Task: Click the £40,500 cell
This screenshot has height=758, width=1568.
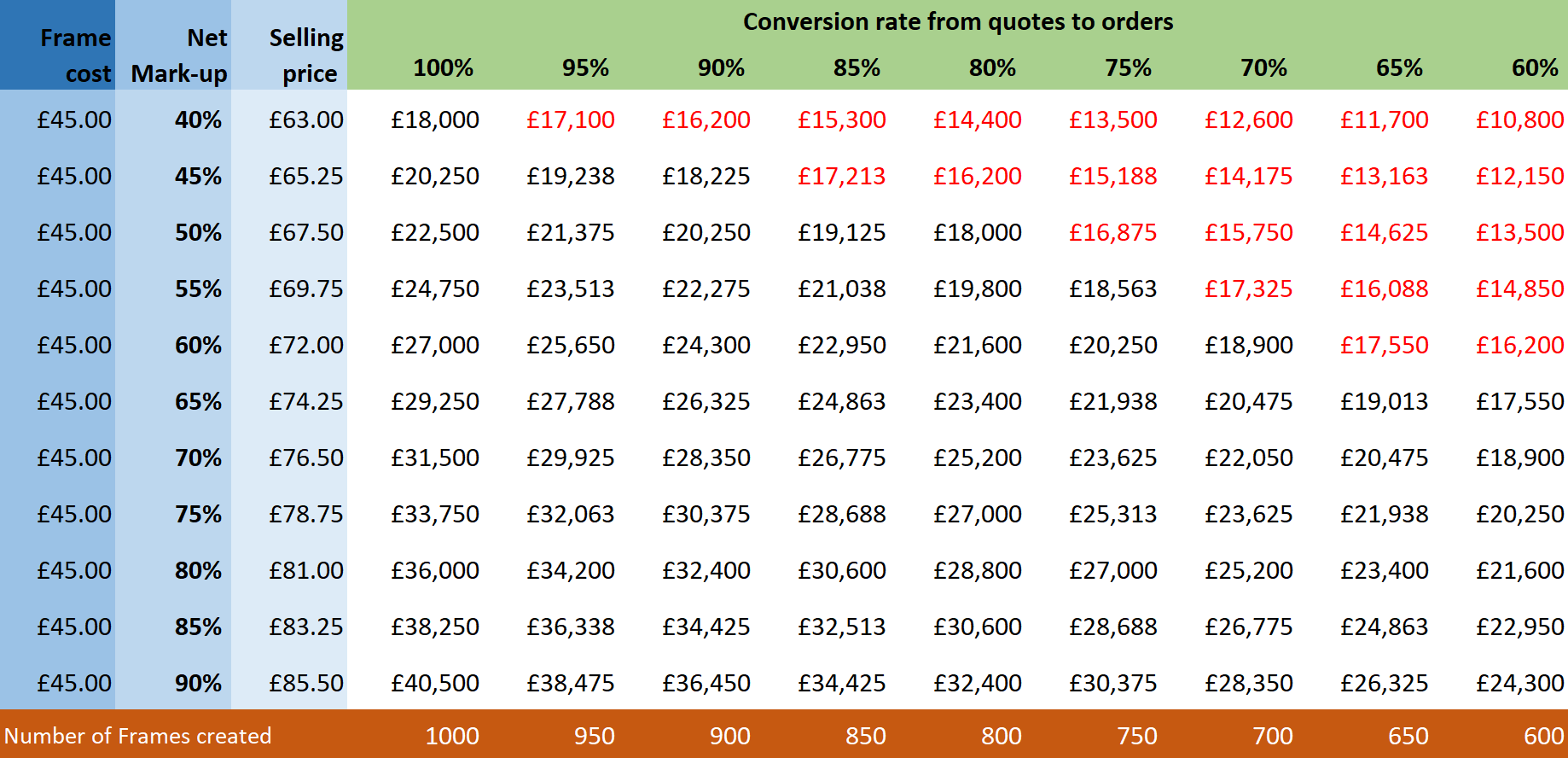Action: 435,683
